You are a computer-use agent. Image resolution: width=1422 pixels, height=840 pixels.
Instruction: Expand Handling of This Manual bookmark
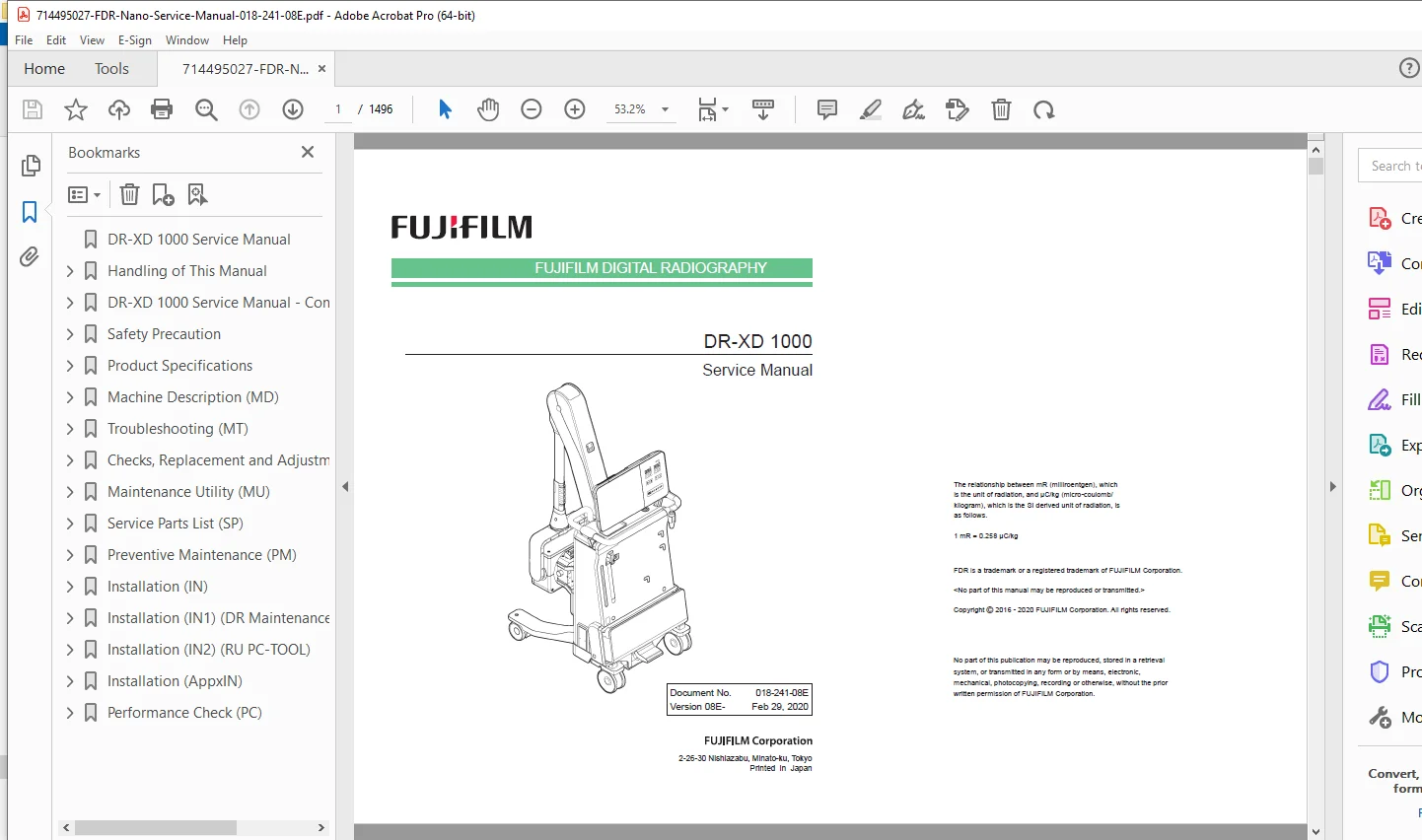70,271
